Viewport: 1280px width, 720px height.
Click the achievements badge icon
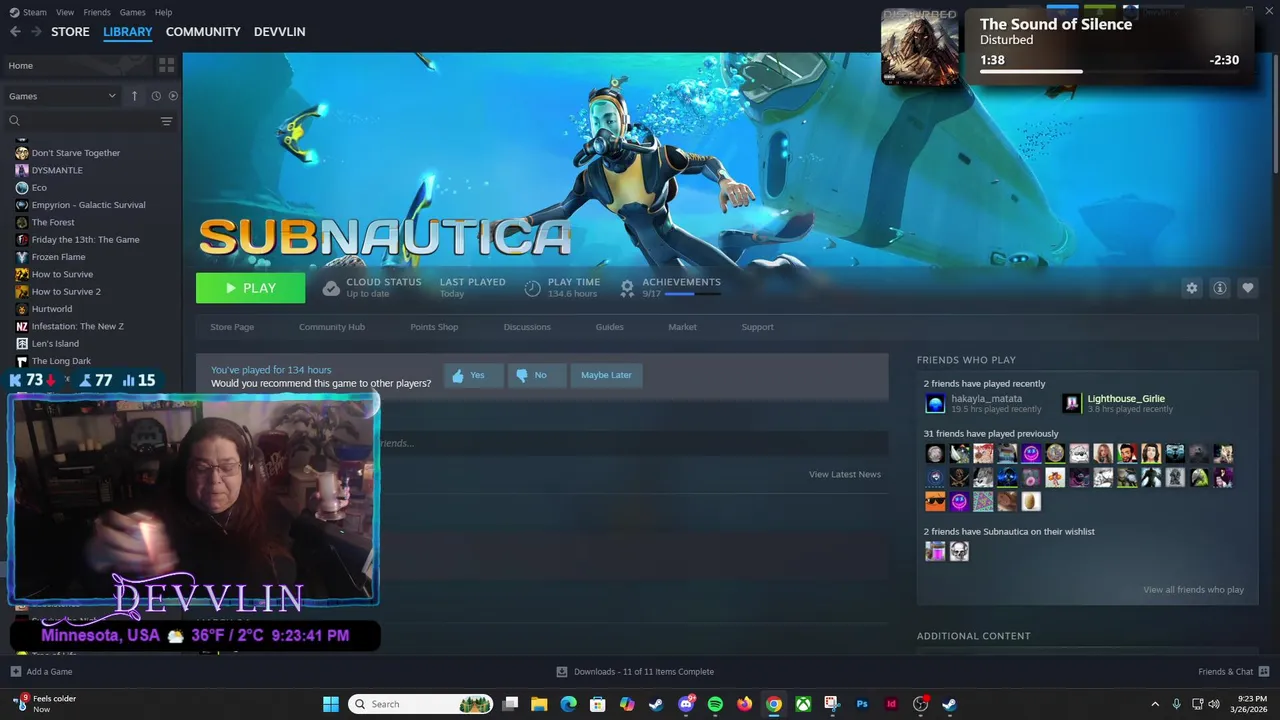point(627,288)
